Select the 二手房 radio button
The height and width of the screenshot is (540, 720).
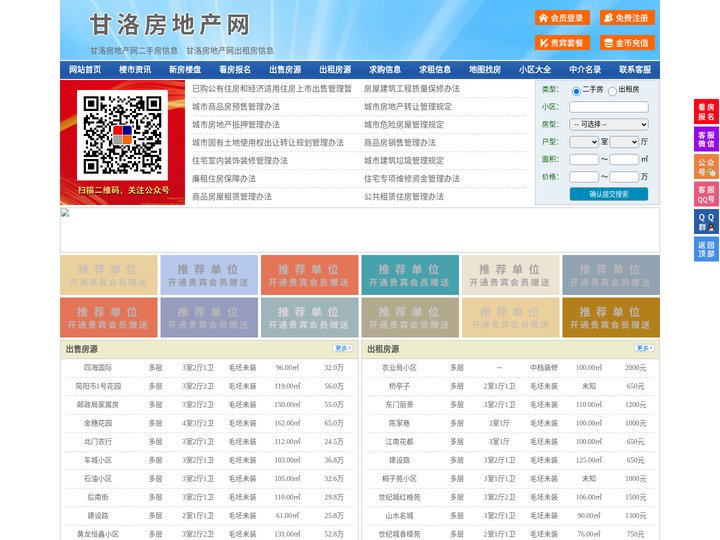(x=576, y=91)
